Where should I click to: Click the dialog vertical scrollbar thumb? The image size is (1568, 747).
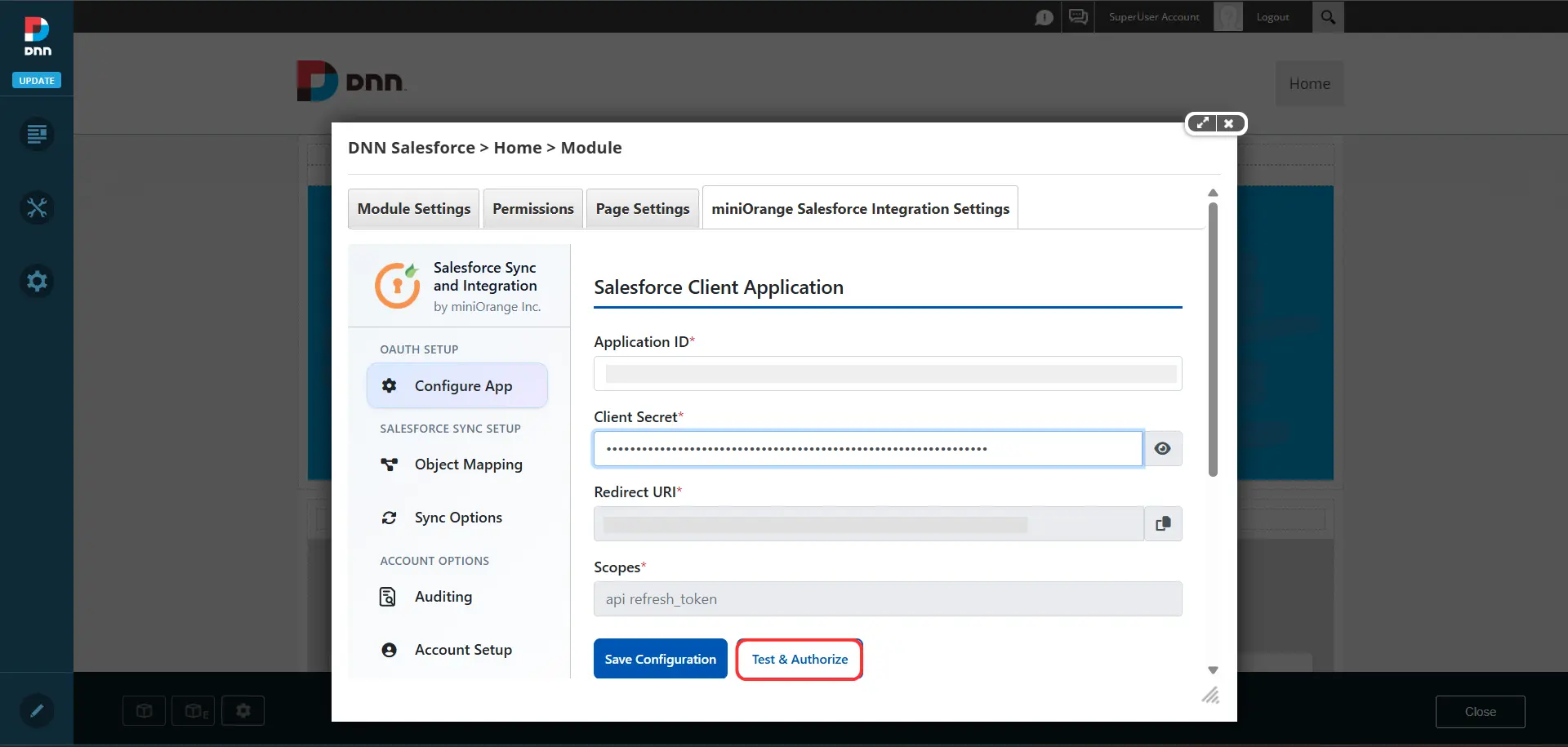click(x=1213, y=340)
